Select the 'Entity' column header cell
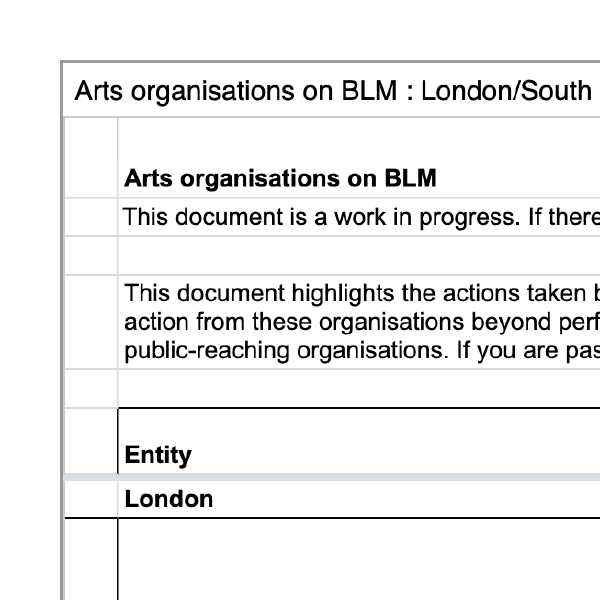Image resolution: width=600 pixels, height=600 pixels. (x=359, y=441)
